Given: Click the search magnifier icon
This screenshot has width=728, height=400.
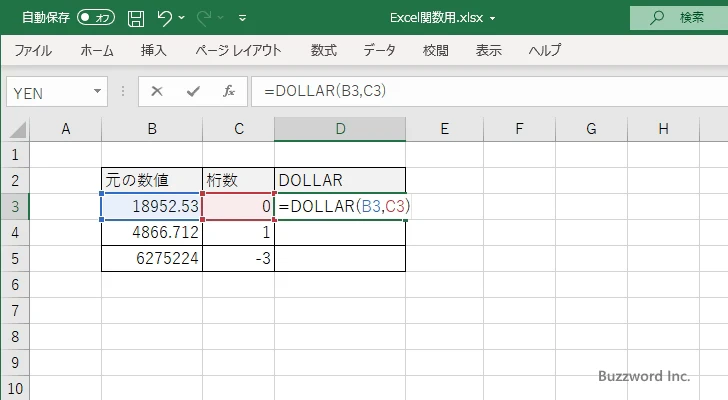Looking at the screenshot, I should click(657, 17).
